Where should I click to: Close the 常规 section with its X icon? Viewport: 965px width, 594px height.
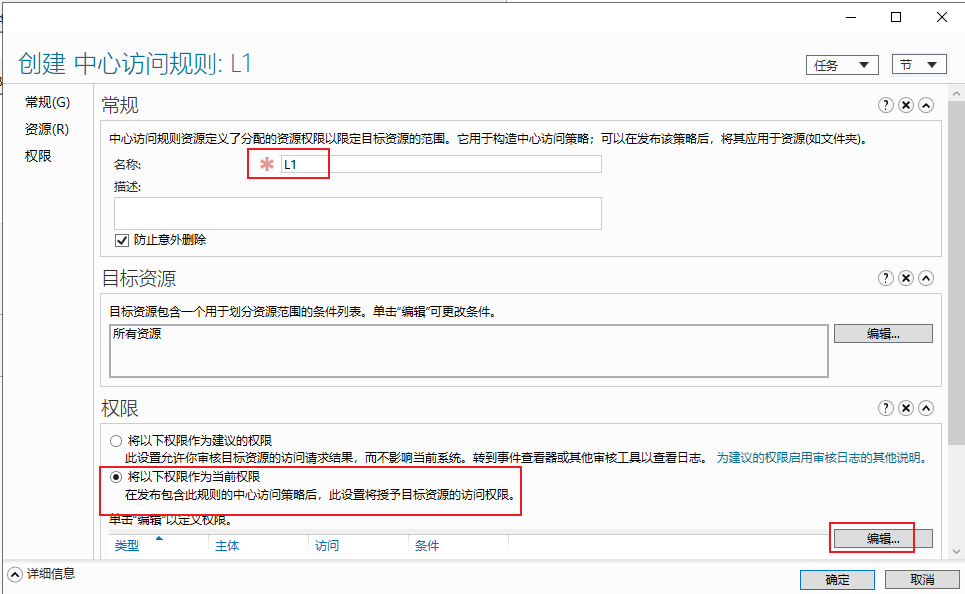(x=905, y=105)
